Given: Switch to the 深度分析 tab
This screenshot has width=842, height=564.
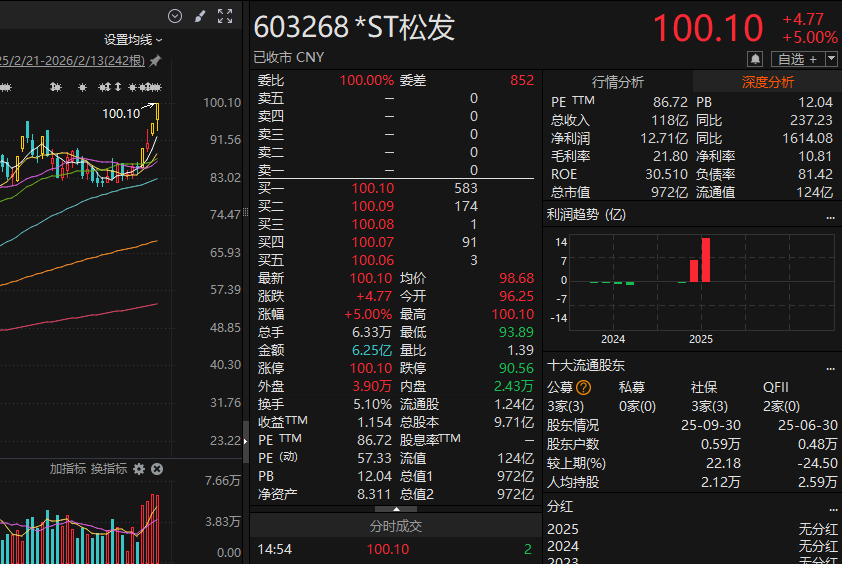Looking at the screenshot, I should pyautogui.click(x=767, y=82).
